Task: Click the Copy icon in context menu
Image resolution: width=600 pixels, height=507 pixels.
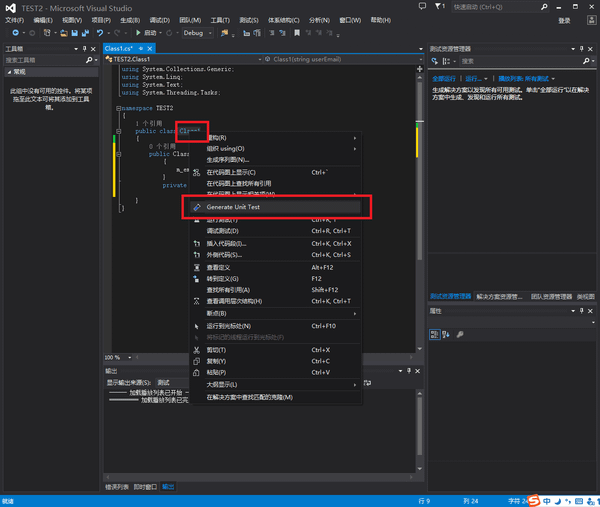Action: click(x=197, y=361)
